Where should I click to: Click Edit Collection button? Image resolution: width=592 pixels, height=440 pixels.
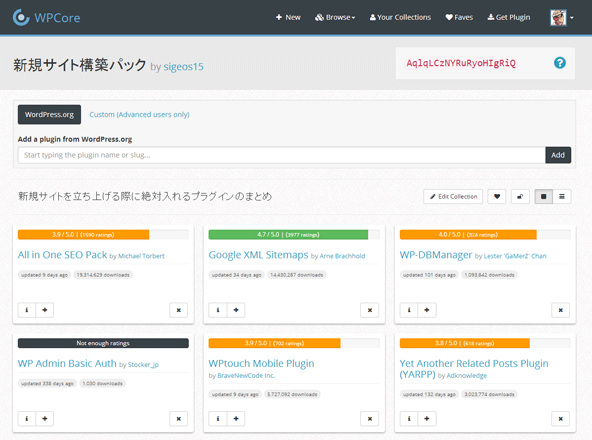(x=453, y=196)
